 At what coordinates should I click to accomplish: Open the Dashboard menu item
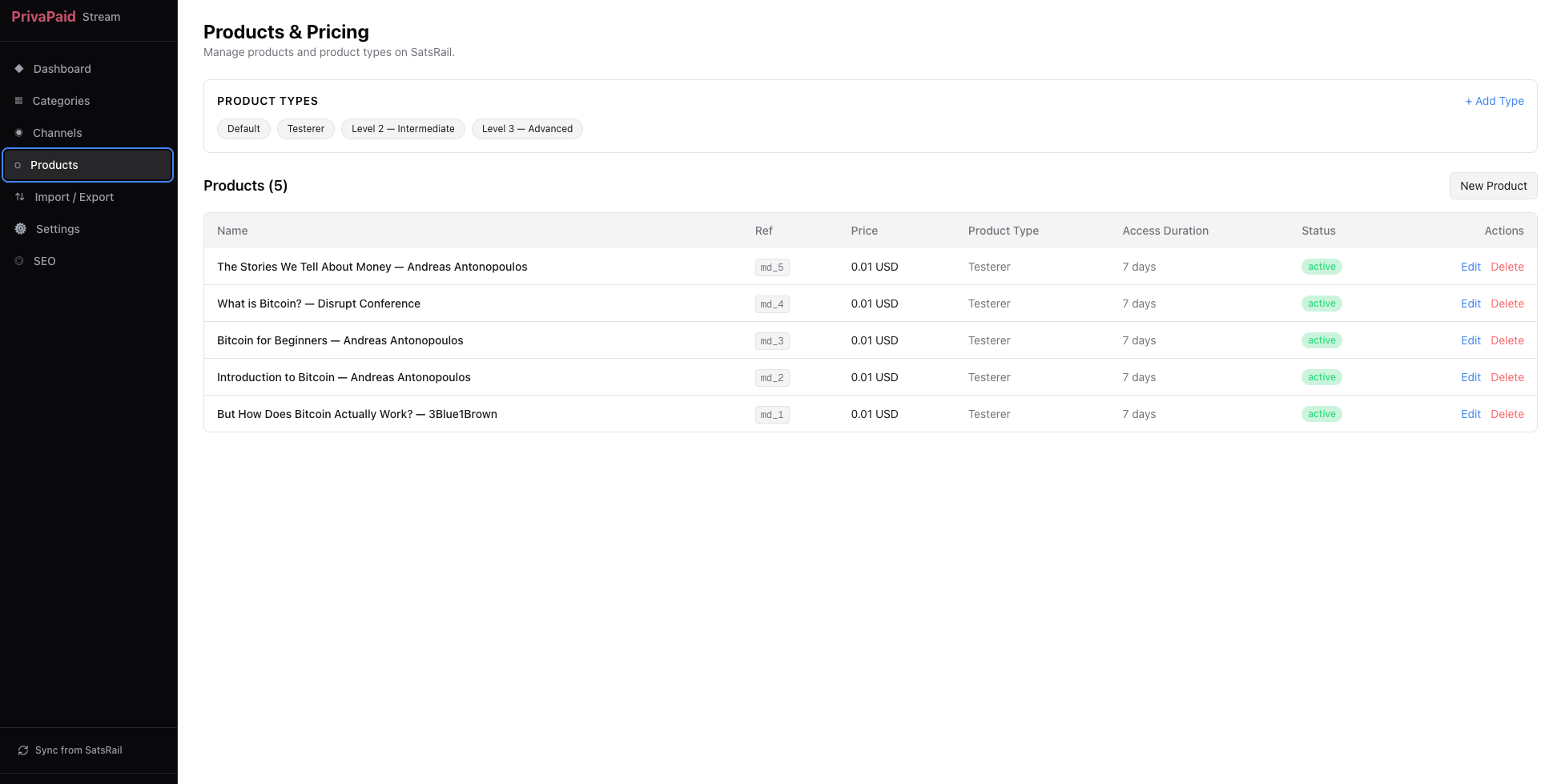click(88, 69)
